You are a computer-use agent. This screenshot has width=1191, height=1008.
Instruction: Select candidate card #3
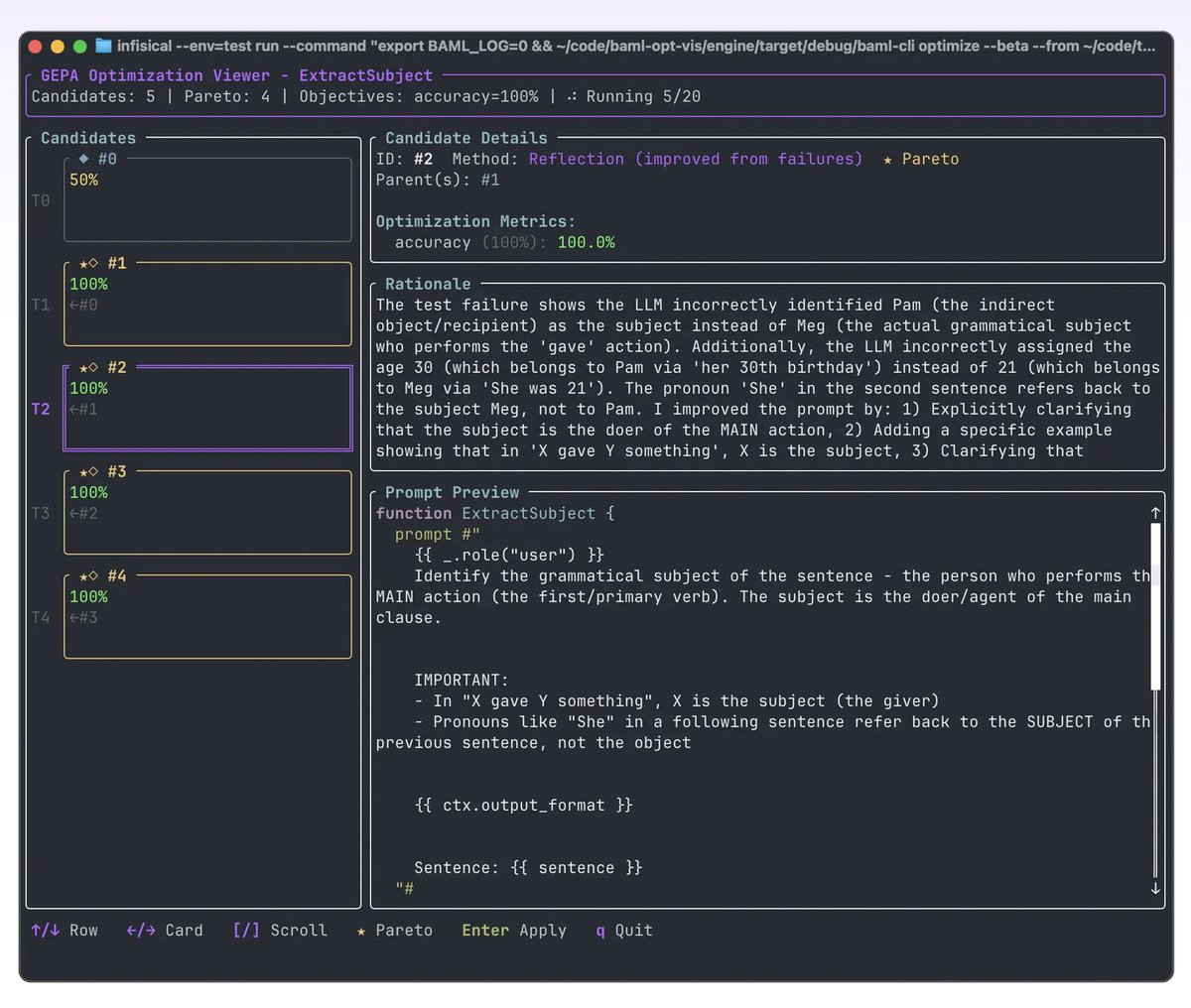click(207, 512)
